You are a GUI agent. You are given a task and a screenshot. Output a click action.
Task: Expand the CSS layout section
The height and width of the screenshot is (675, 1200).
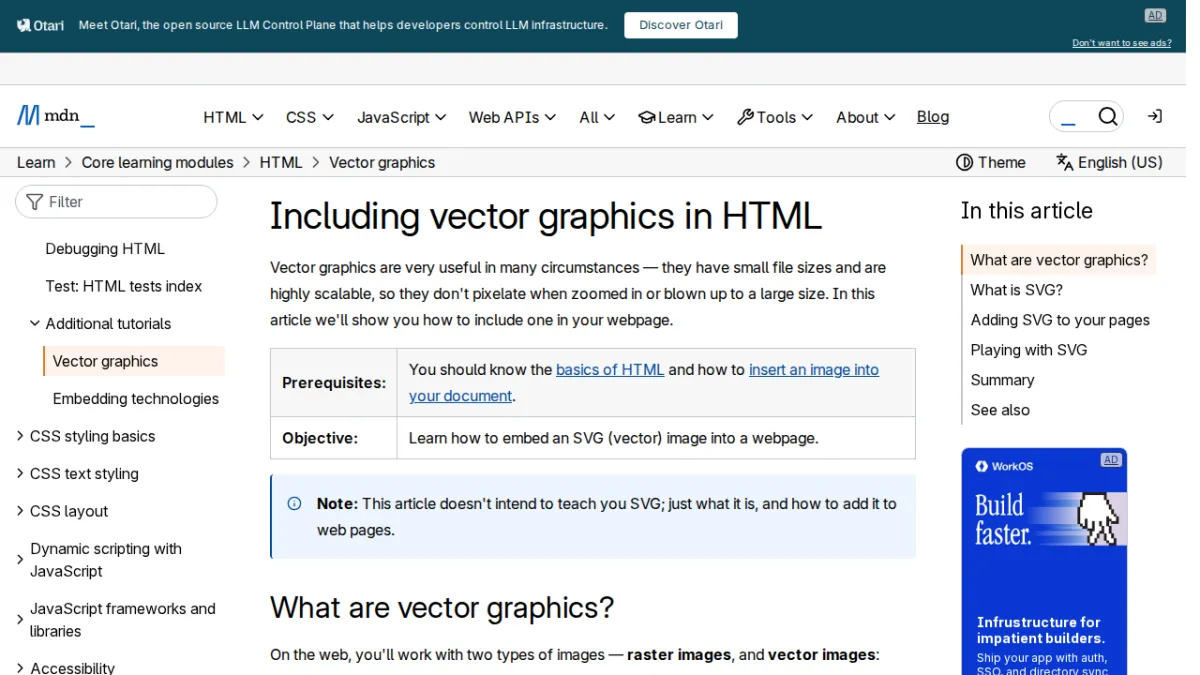[62, 511]
